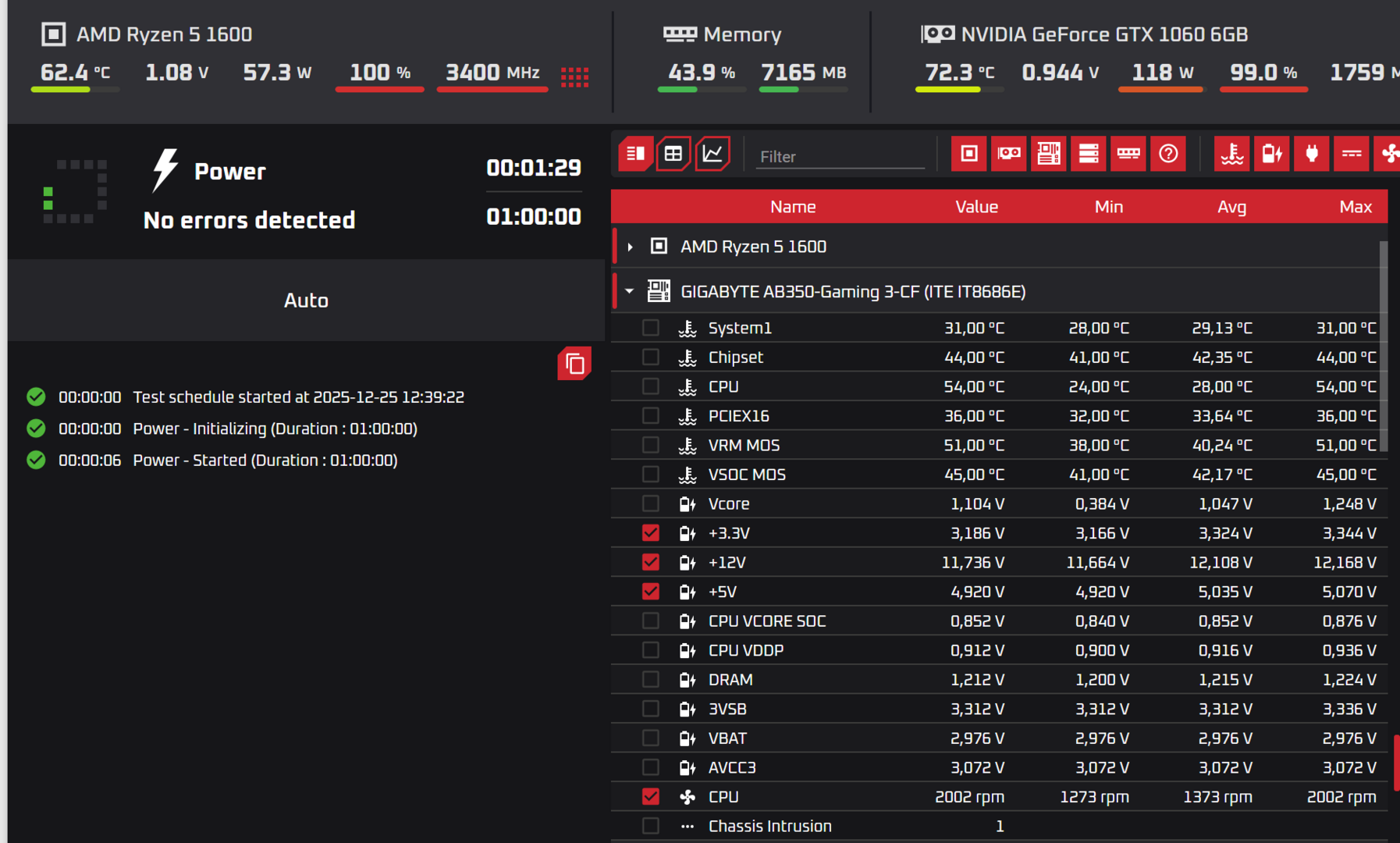Toggle the current sensor type filter icon

point(1352,154)
